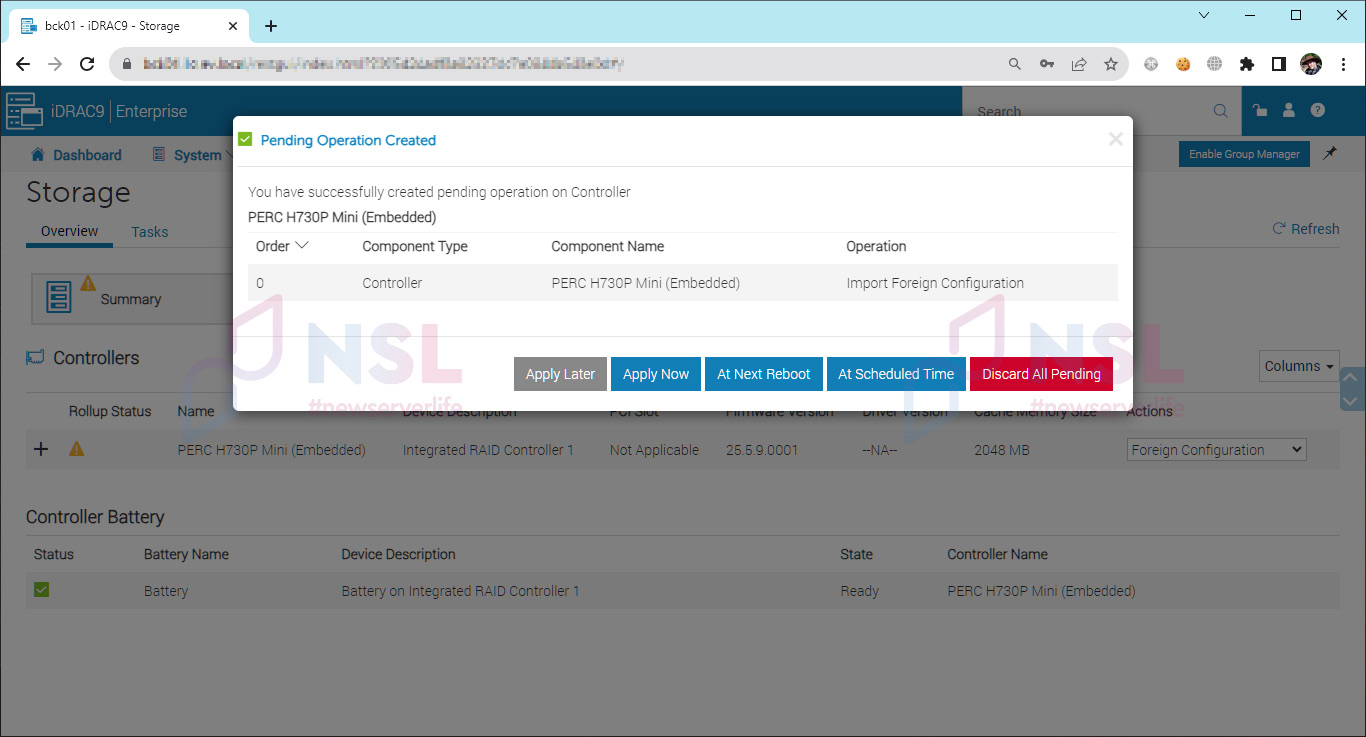The width and height of the screenshot is (1366, 737).
Task: Click the iDRAC9 server logo icon
Action: [24, 111]
